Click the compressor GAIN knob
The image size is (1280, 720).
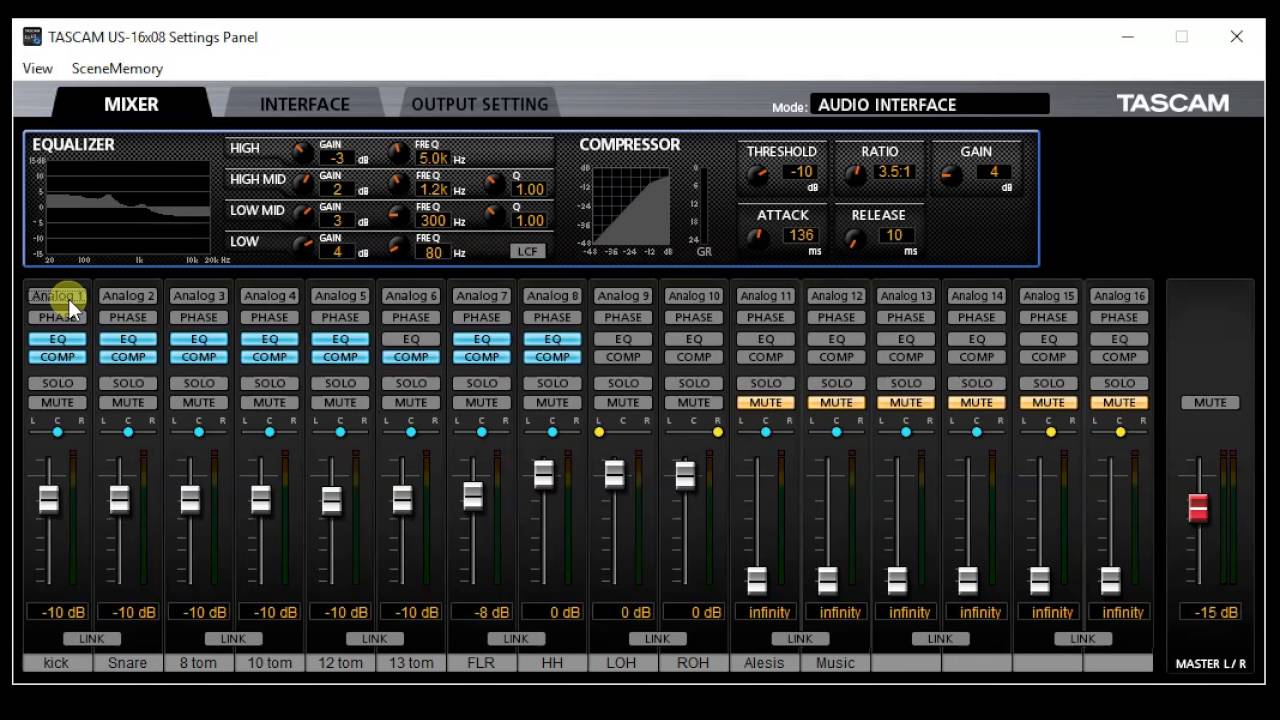(x=951, y=176)
